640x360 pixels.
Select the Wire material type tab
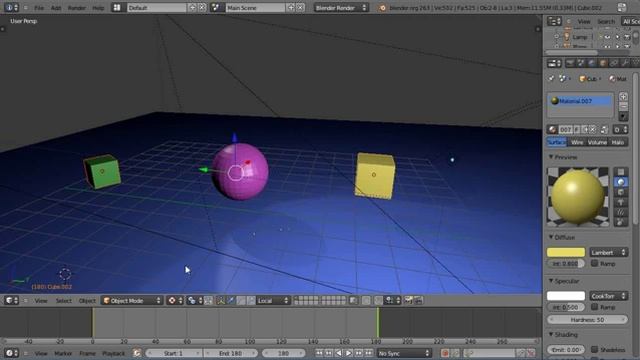[x=577, y=142]
